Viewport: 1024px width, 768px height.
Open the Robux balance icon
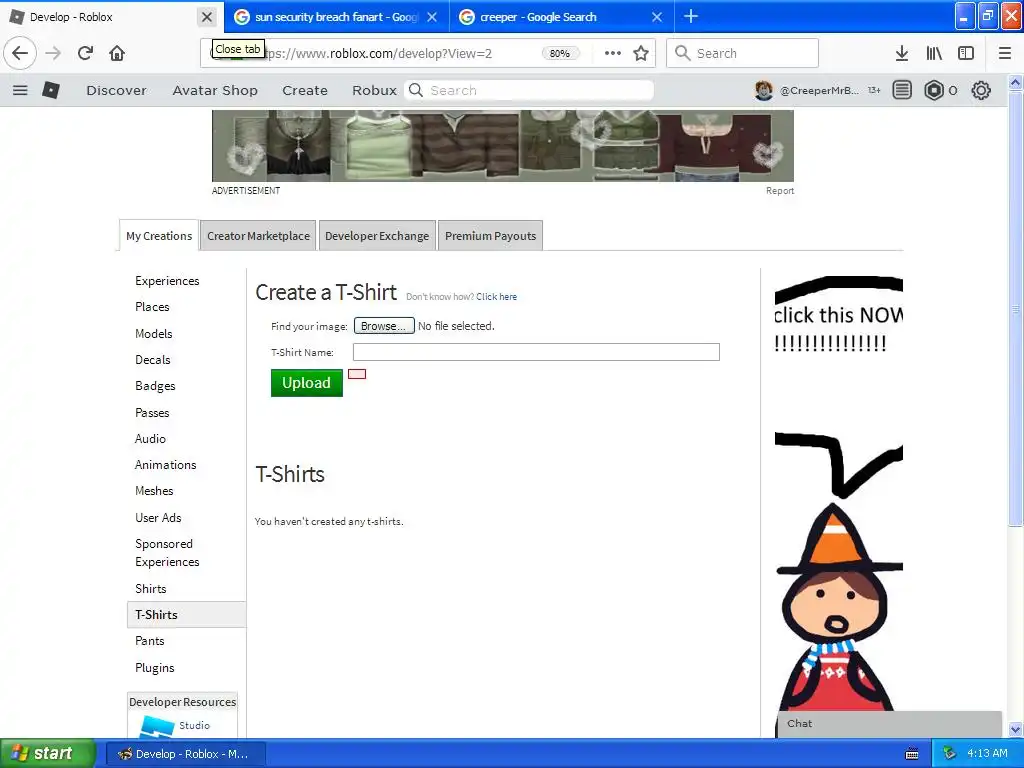(x=934, y=90)
